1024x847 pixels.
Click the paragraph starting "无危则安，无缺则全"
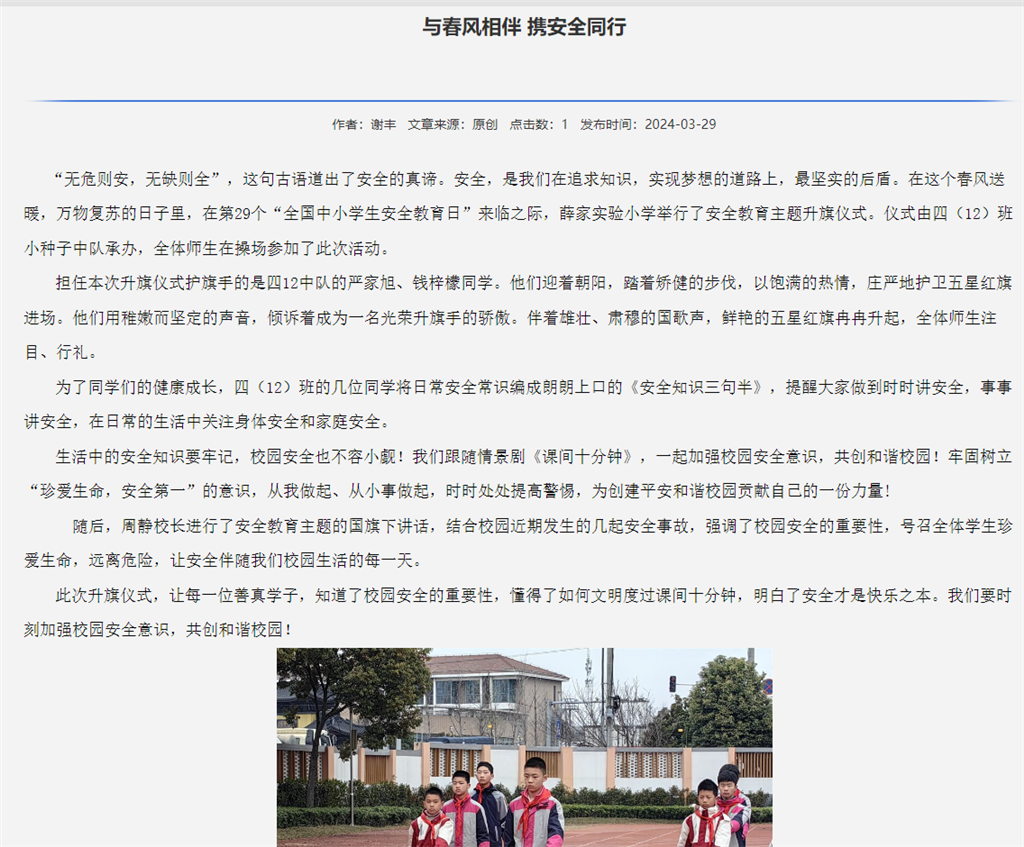pyautogui.click(x=518, y=214)
